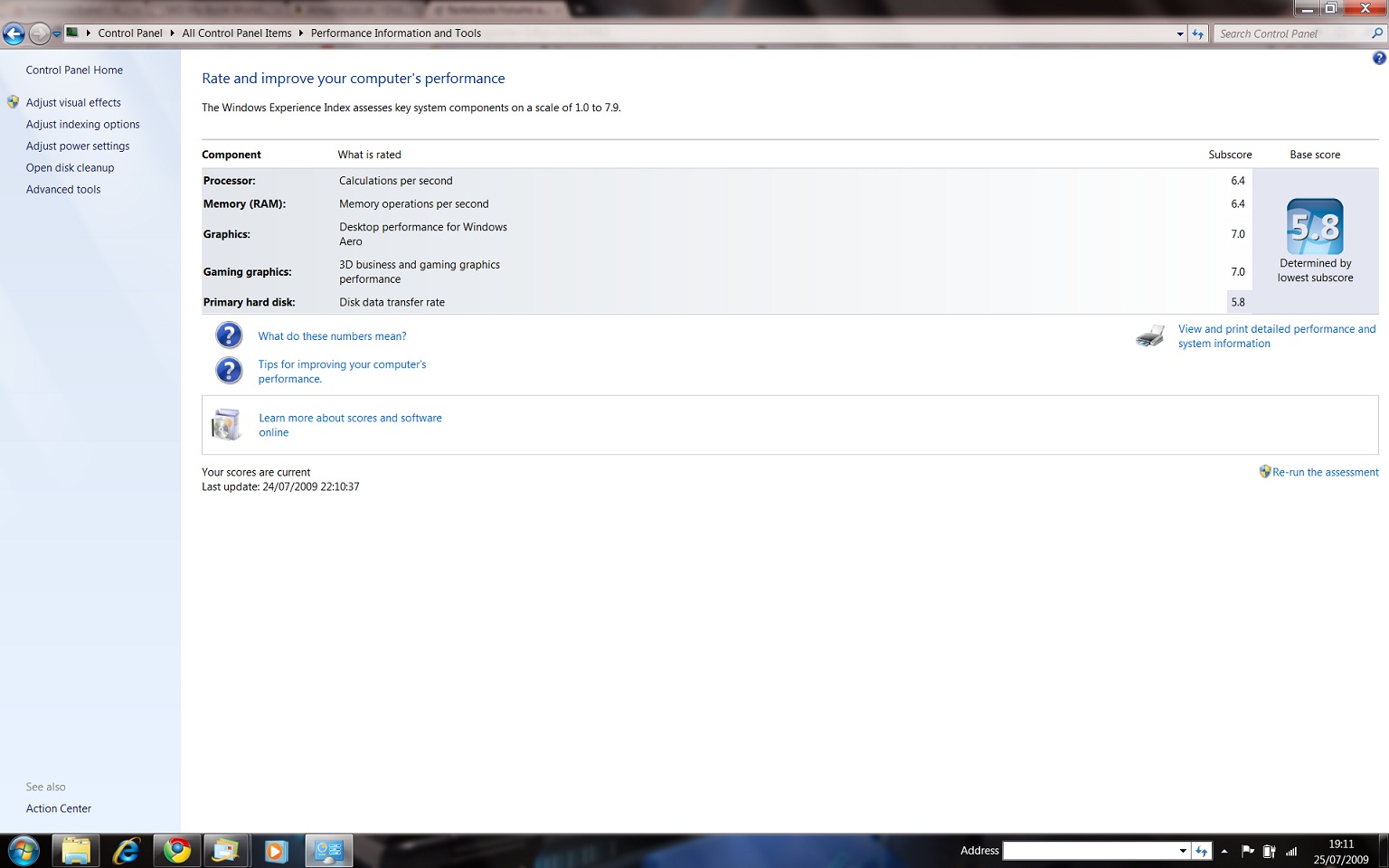Click the shield icon beside Adjust visual effects
Viewport: 1389px width, 868px height.
(13, 102)
